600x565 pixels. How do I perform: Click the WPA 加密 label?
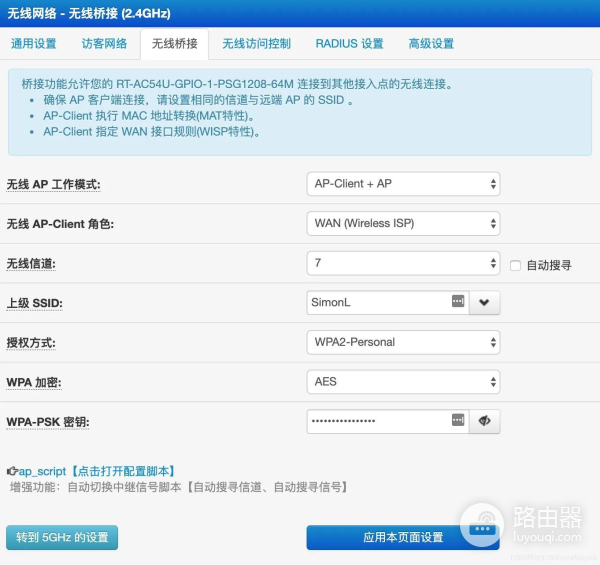(x=34, y=383)
